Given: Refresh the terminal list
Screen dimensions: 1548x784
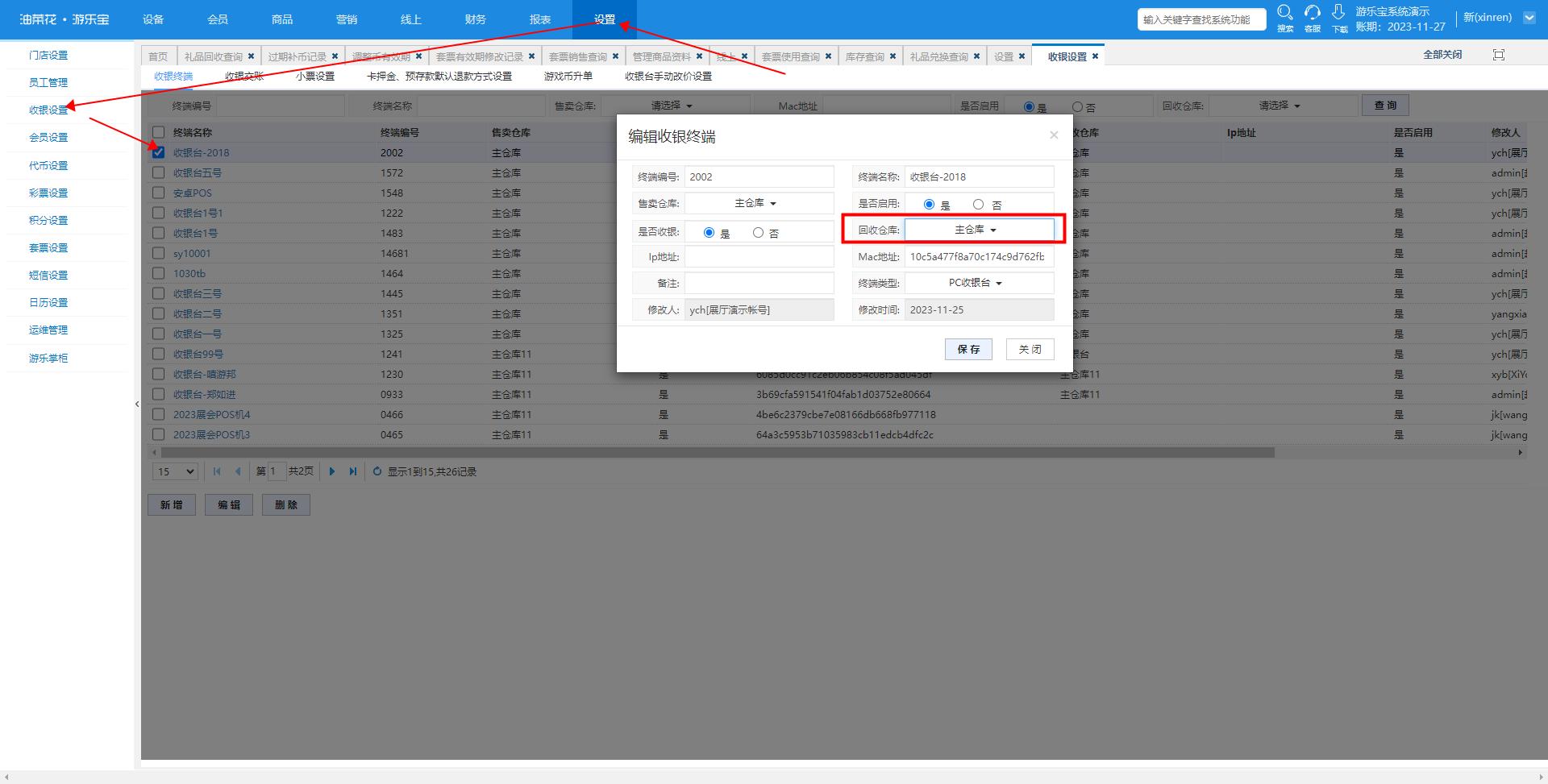Looking at the screenshot, I should click(377, 471).
